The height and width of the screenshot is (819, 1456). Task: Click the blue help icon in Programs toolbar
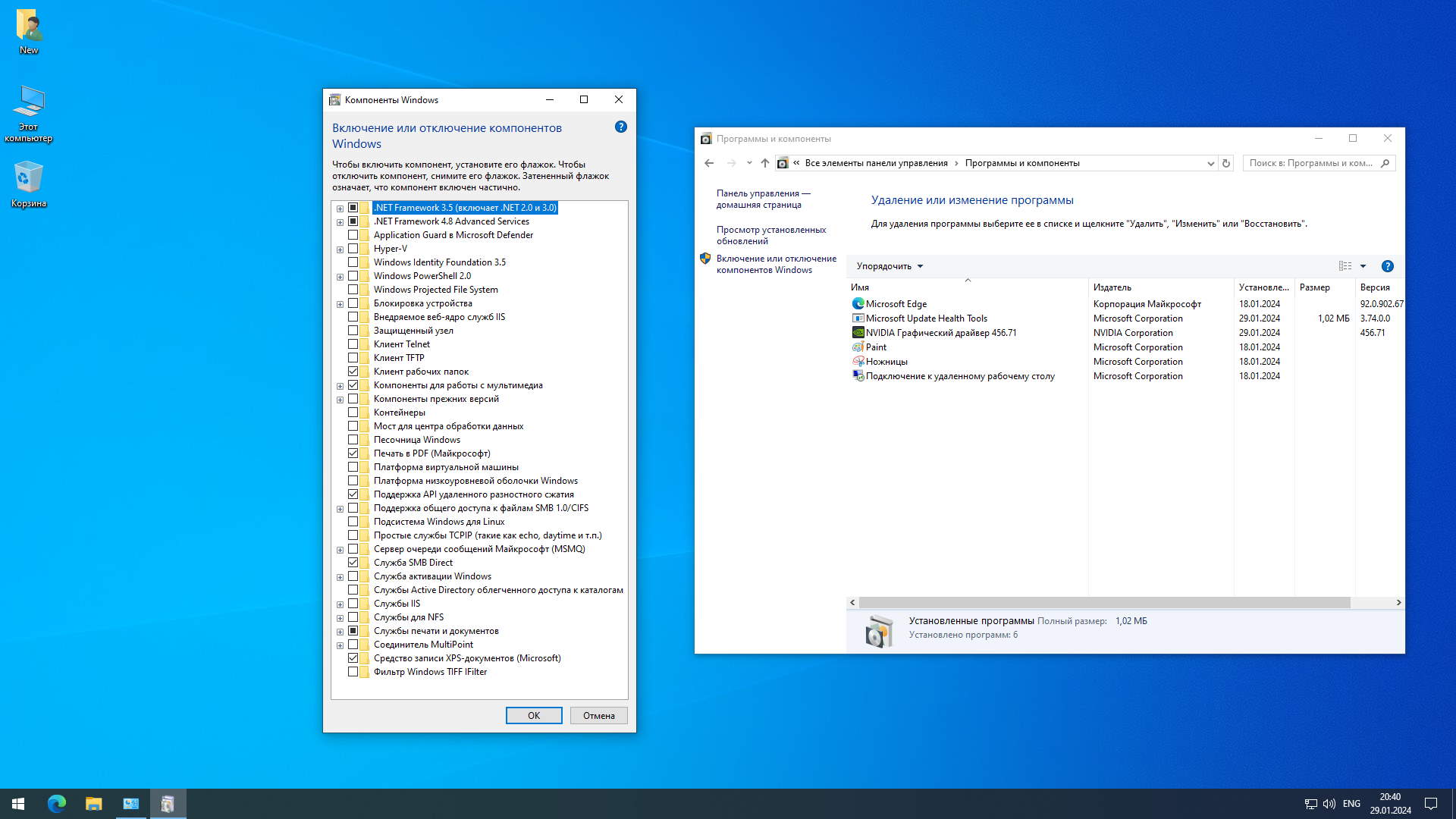[x=1387, y=266]
